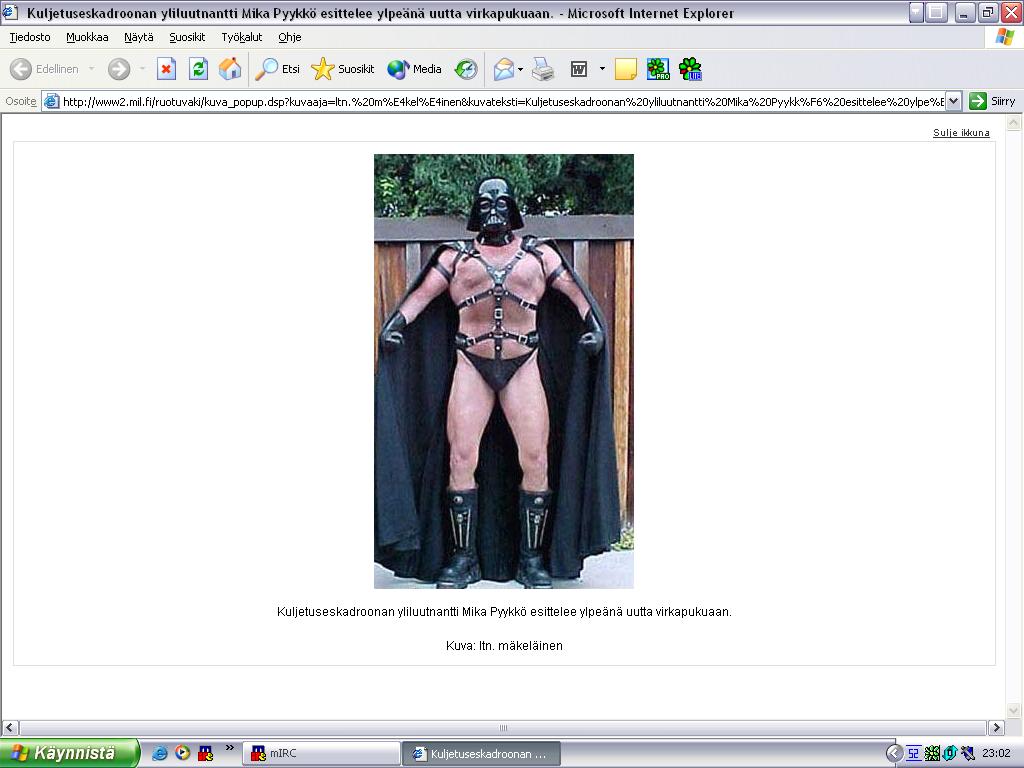Open the Media panel
Viewport: 1024px width, 768px height.
(415, 69)
